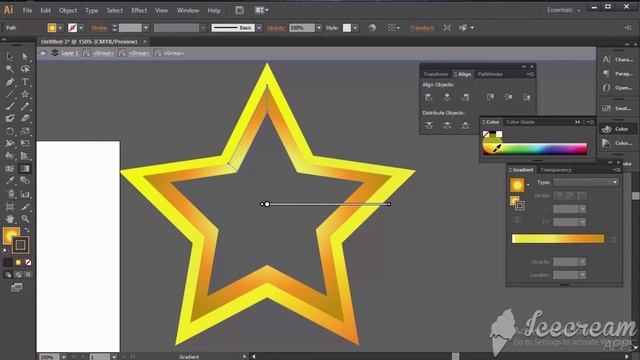Open the fill color dropdown in control bar
The width and height of the screenshot is (640, 360).
click(x=60, y=28)
